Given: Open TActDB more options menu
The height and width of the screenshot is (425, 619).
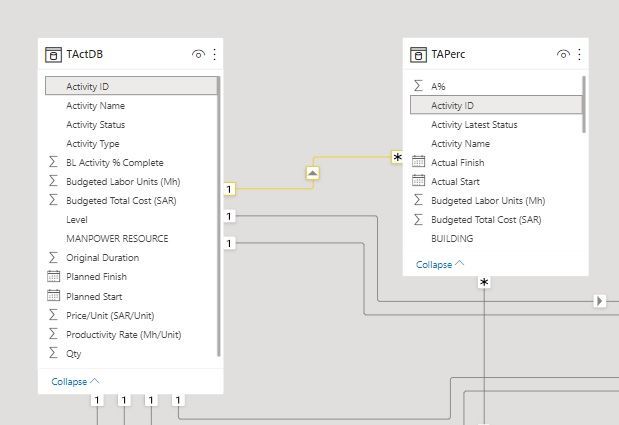Looking at the screenshot, I should (214, 54).
